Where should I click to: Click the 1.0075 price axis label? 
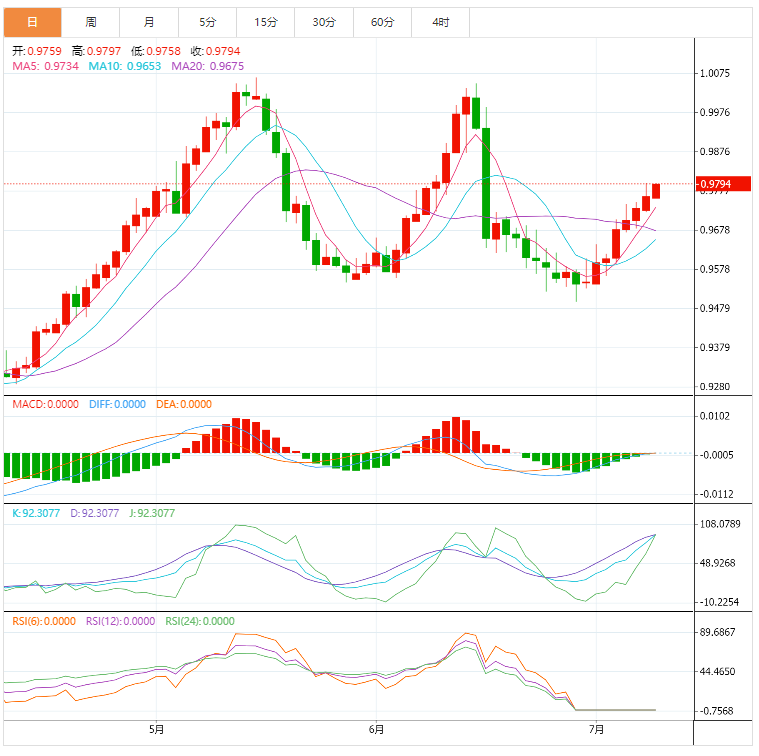click(714, 74)
